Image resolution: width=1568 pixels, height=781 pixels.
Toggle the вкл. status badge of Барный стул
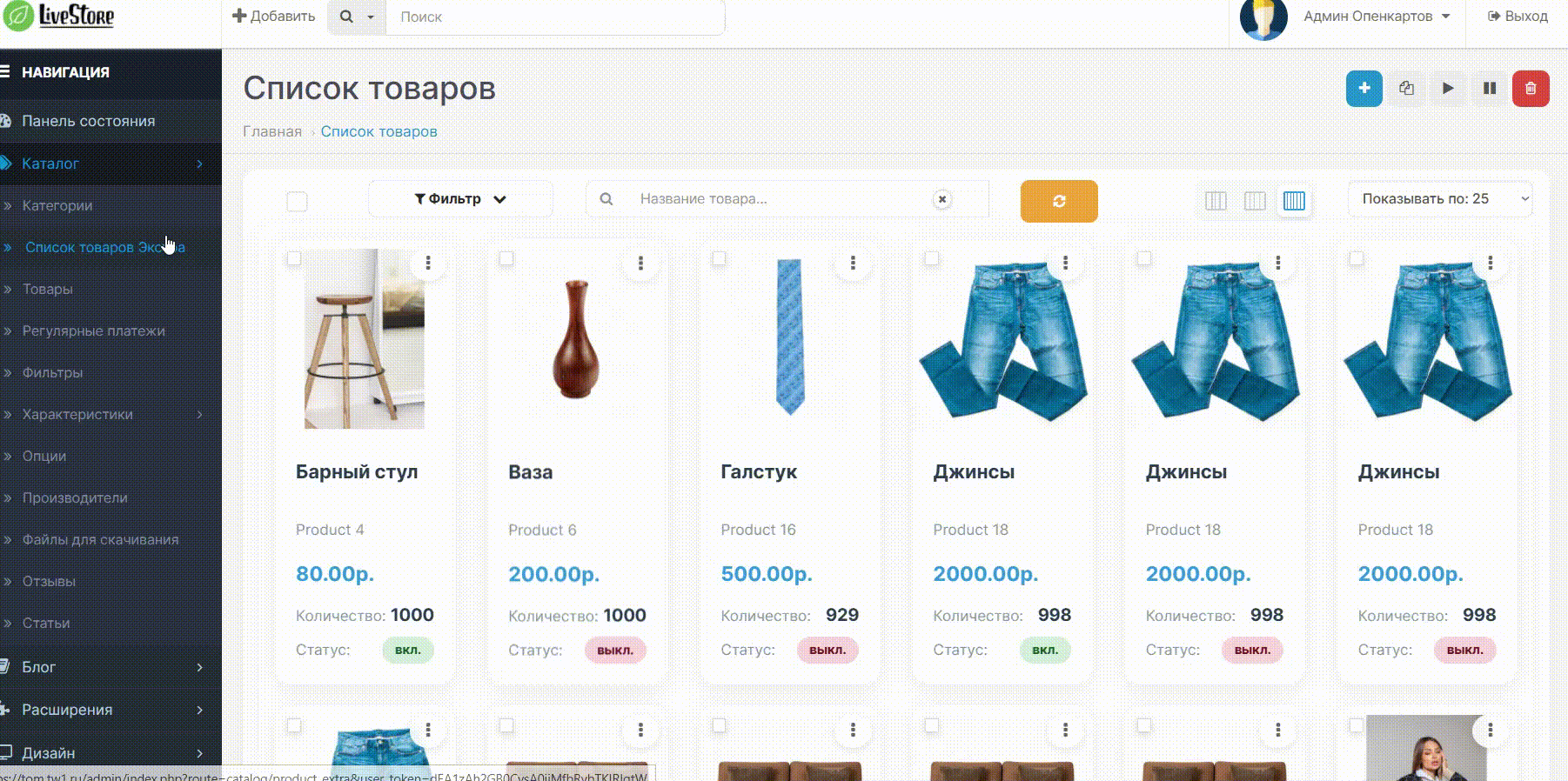[408, 650]
